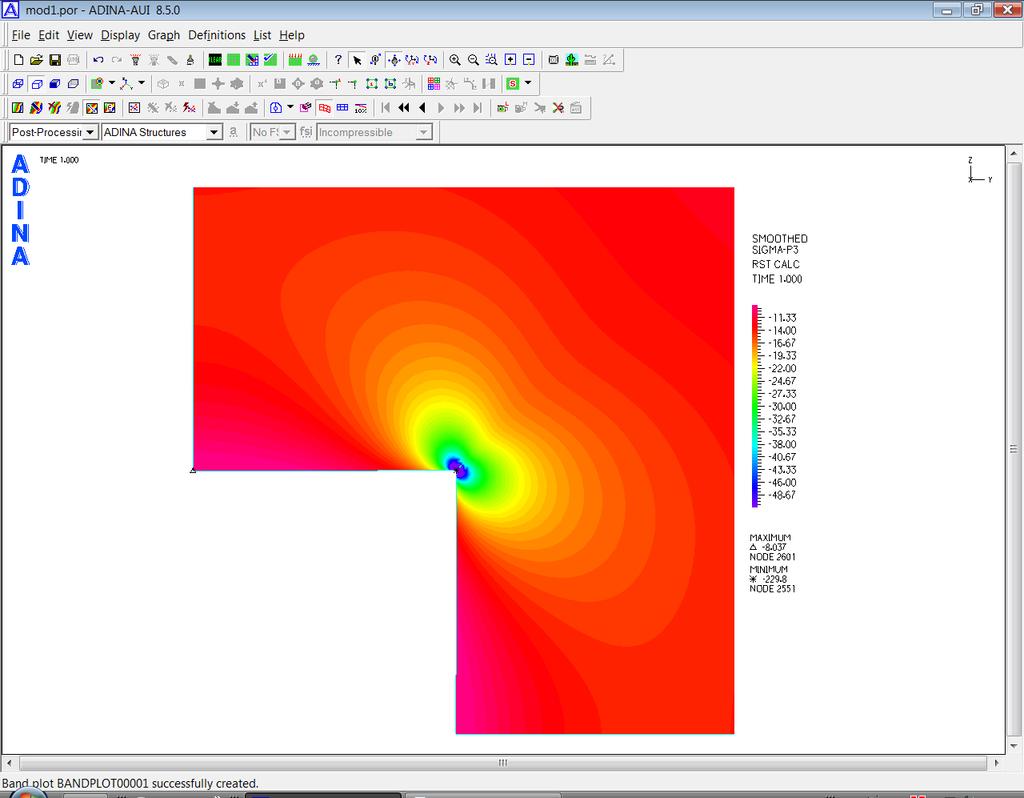
Task: Click the green camera icon marked L
Action: click(x=502, y=108)
